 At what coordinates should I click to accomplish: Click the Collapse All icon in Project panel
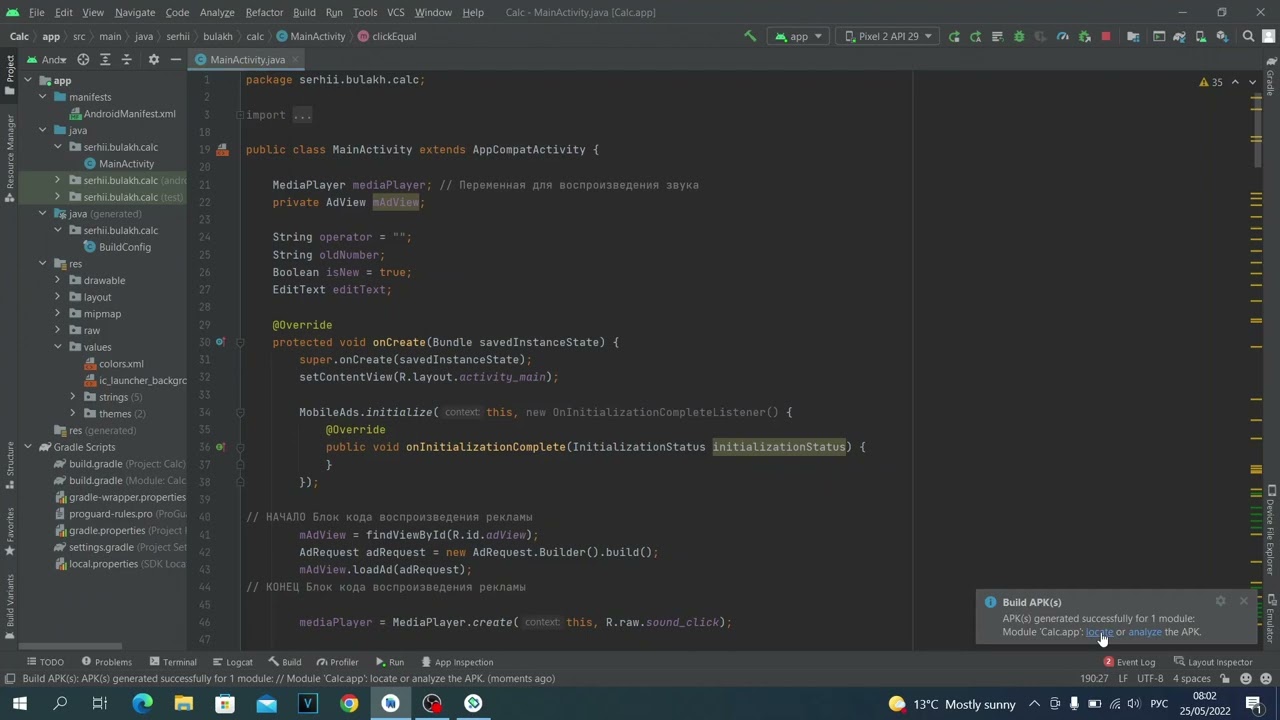click(127, 59)
